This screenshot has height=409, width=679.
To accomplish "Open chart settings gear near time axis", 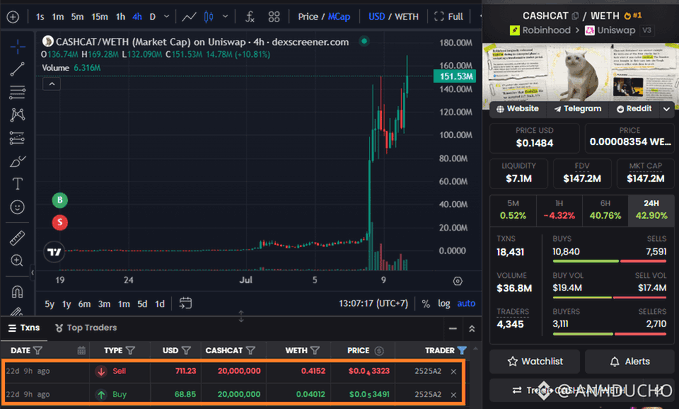I will pyautogui.click(x=458, y=281).
